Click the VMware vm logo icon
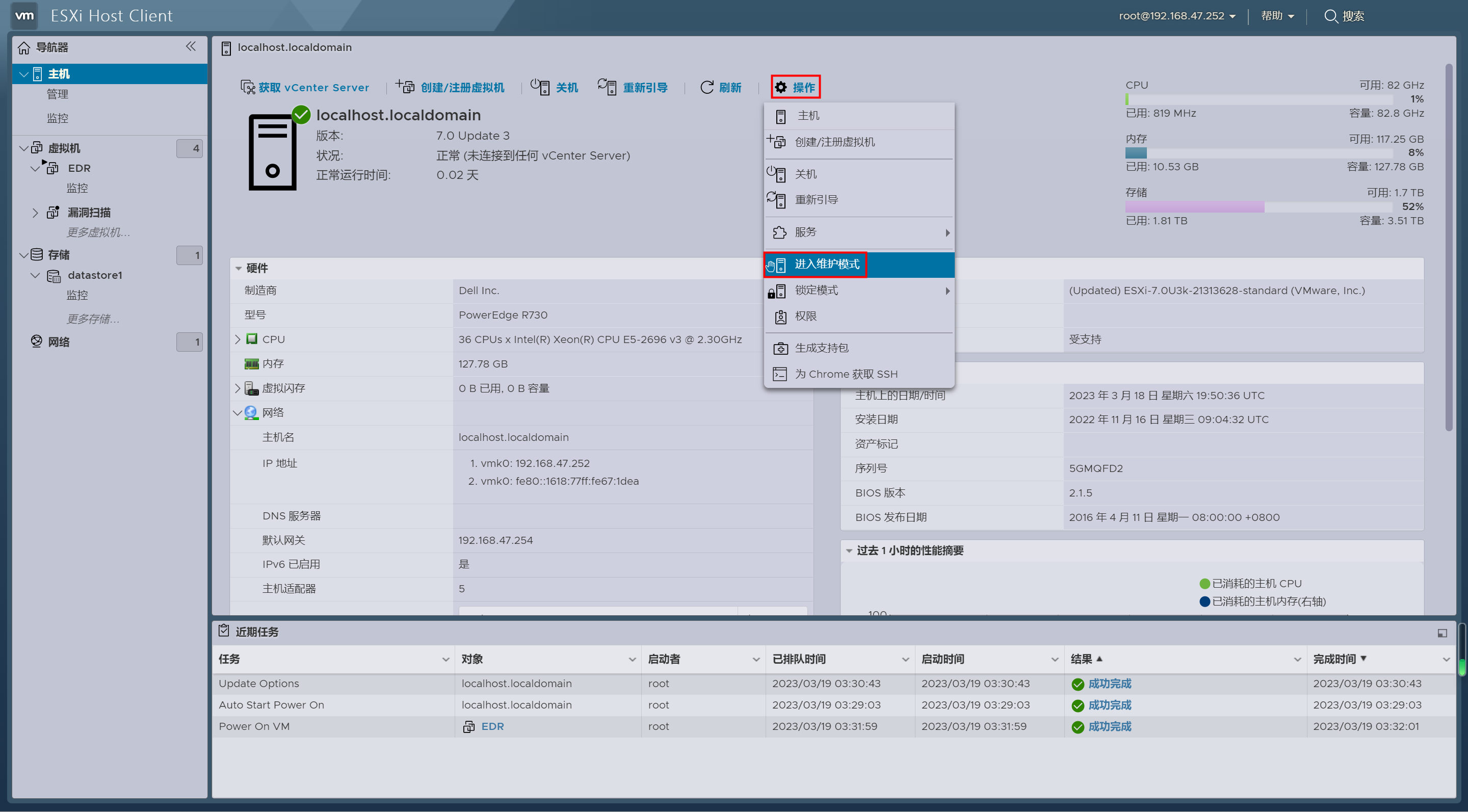 pyautogui.click(x=24, y=15)
